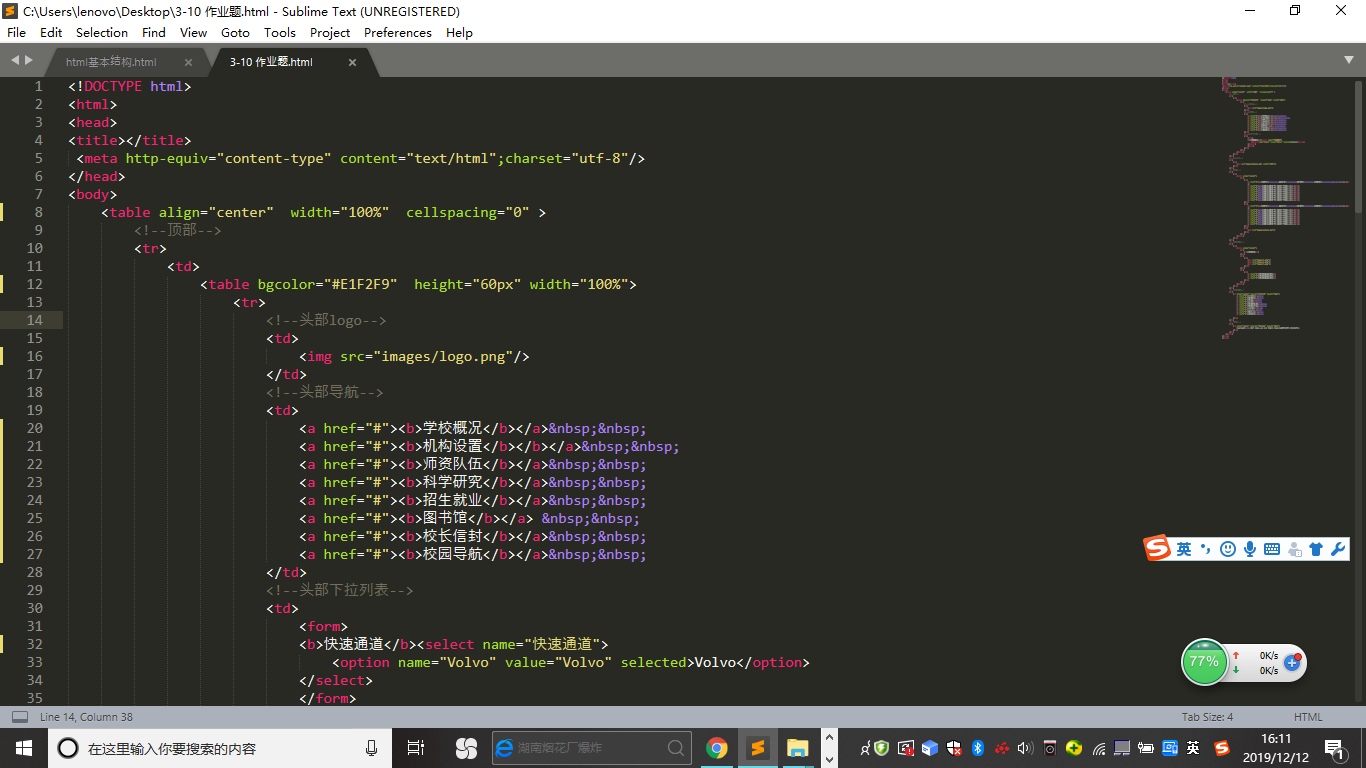Click the Bluetooth tray icon

(978, 748)
